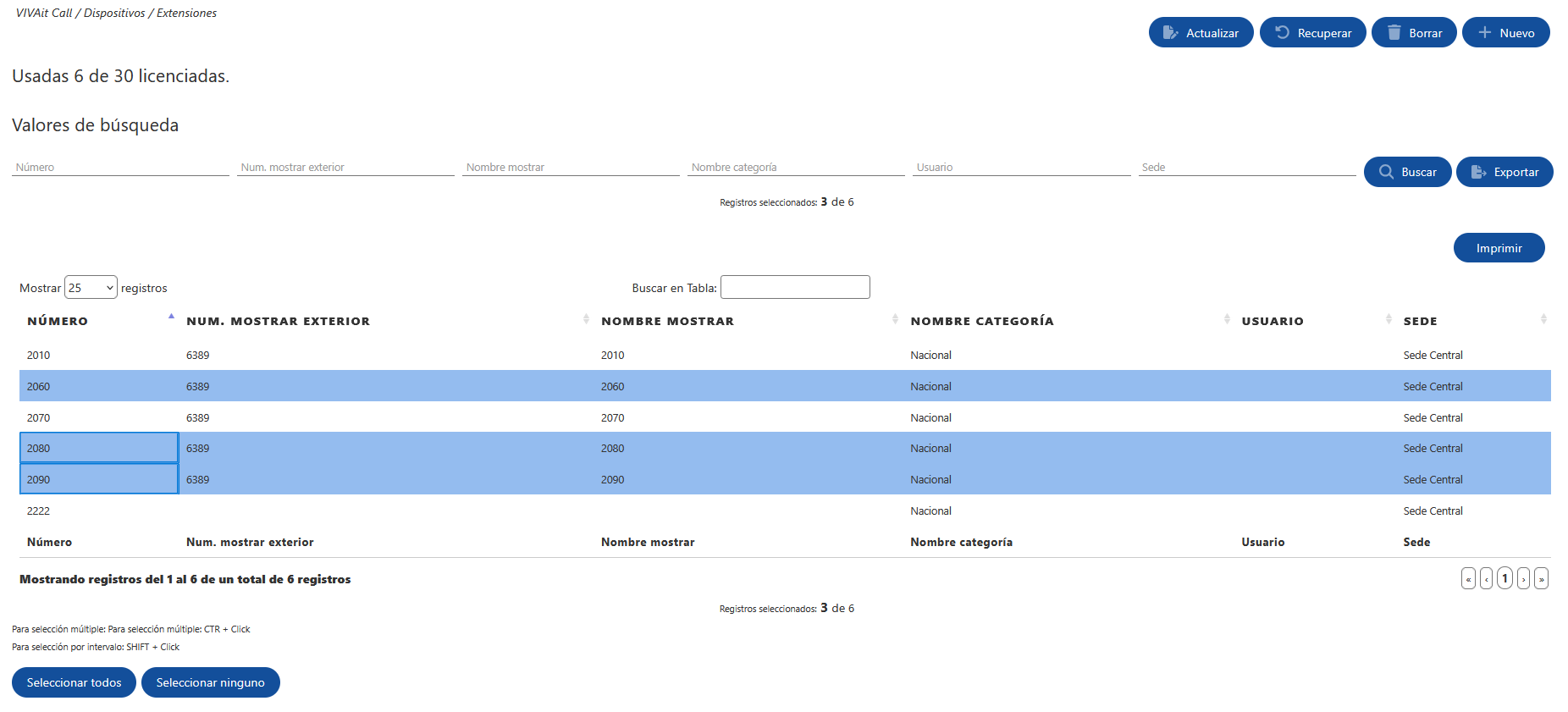Click Seleccionar ninguno button
The height and width of the screenshot is (712, 1568).
tap(210, 682)
